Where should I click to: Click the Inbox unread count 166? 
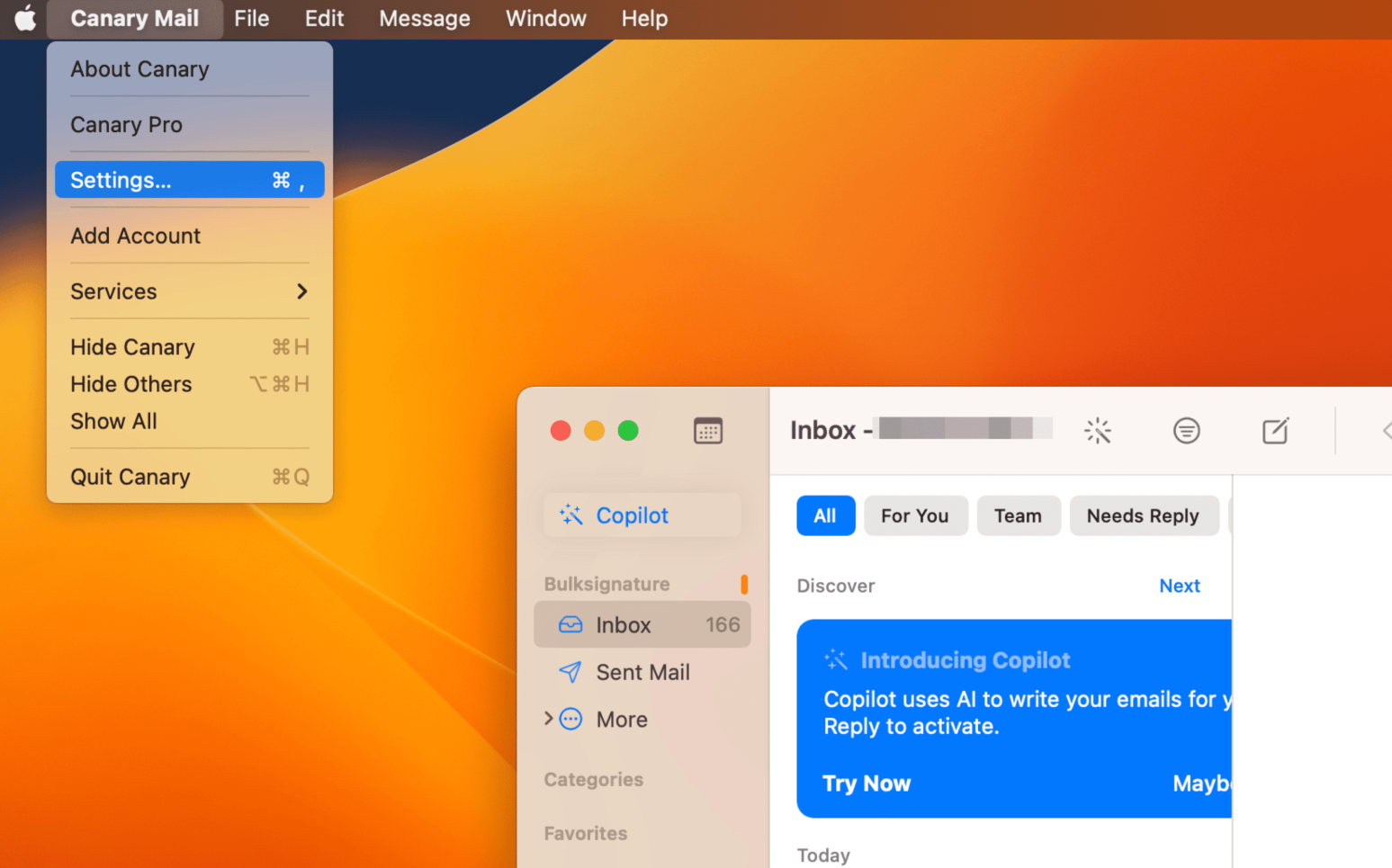click(x=723, y=624)
